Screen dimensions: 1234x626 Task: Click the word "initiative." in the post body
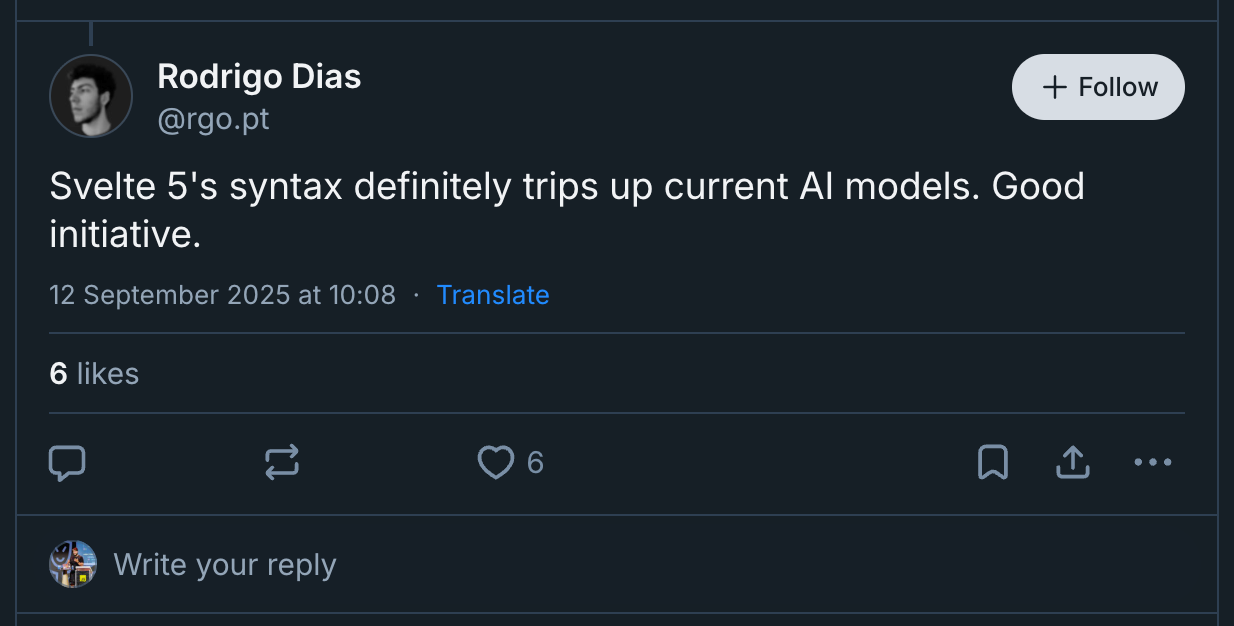(125, 235)
